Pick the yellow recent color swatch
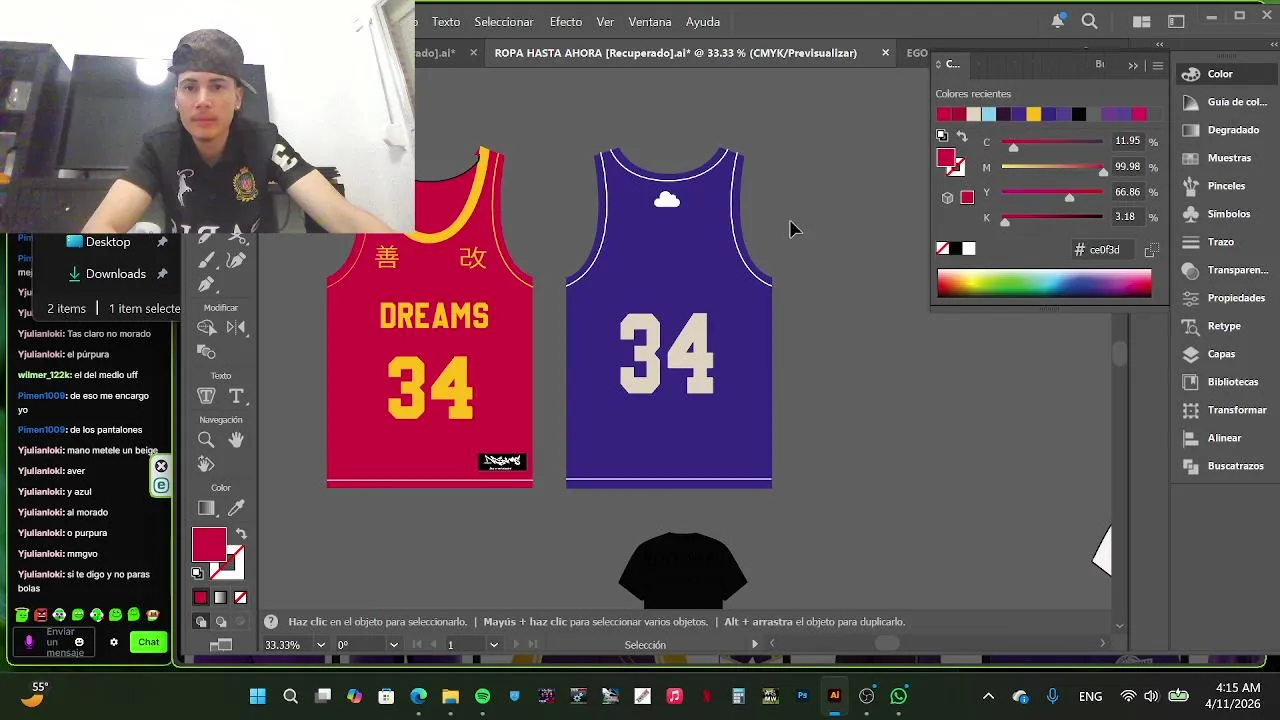The image size is (1280, 720). (1034, 114)
